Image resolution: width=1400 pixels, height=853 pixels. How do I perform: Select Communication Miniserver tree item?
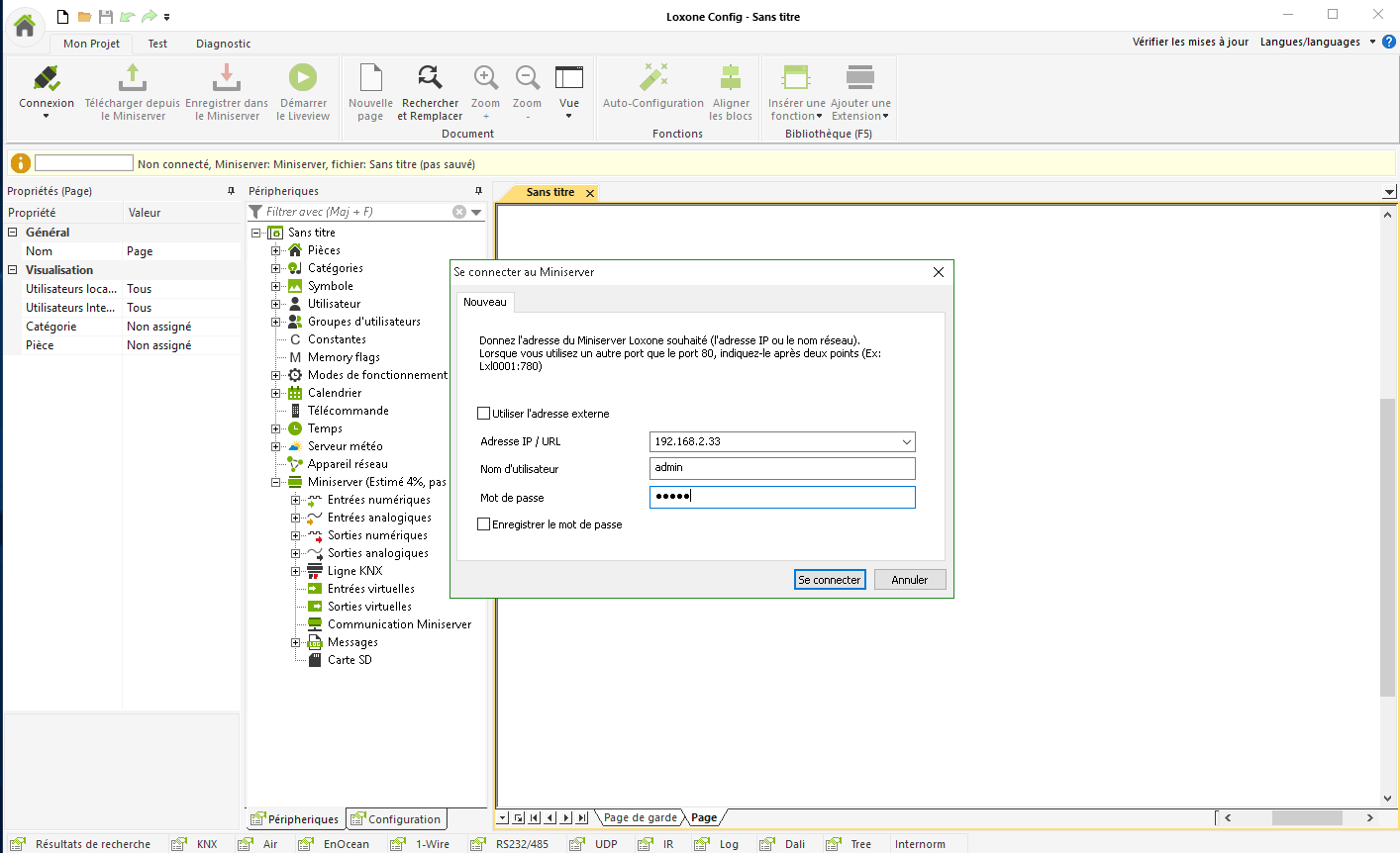pos(399,624)
